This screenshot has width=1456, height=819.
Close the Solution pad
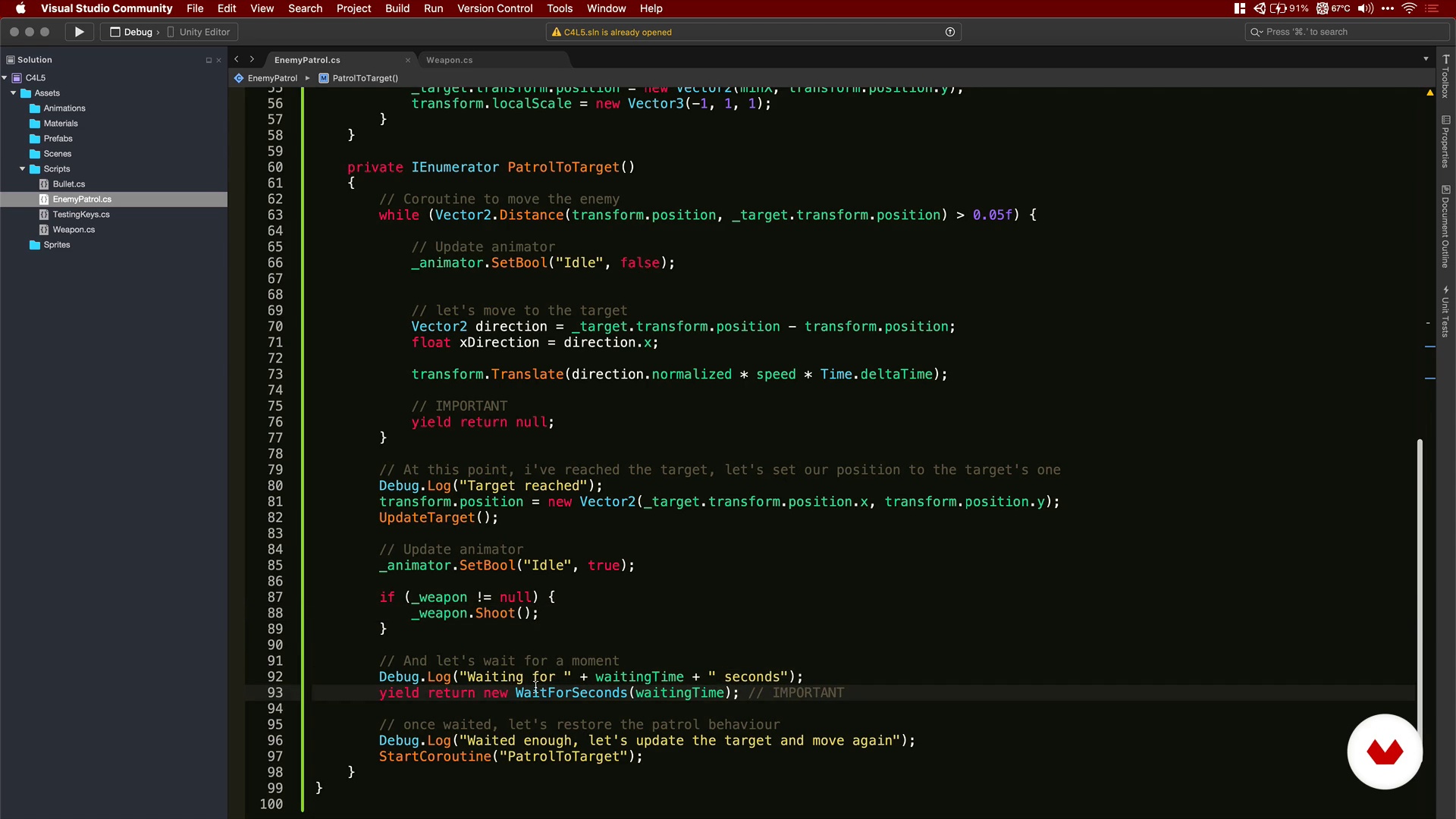[219, 60]
